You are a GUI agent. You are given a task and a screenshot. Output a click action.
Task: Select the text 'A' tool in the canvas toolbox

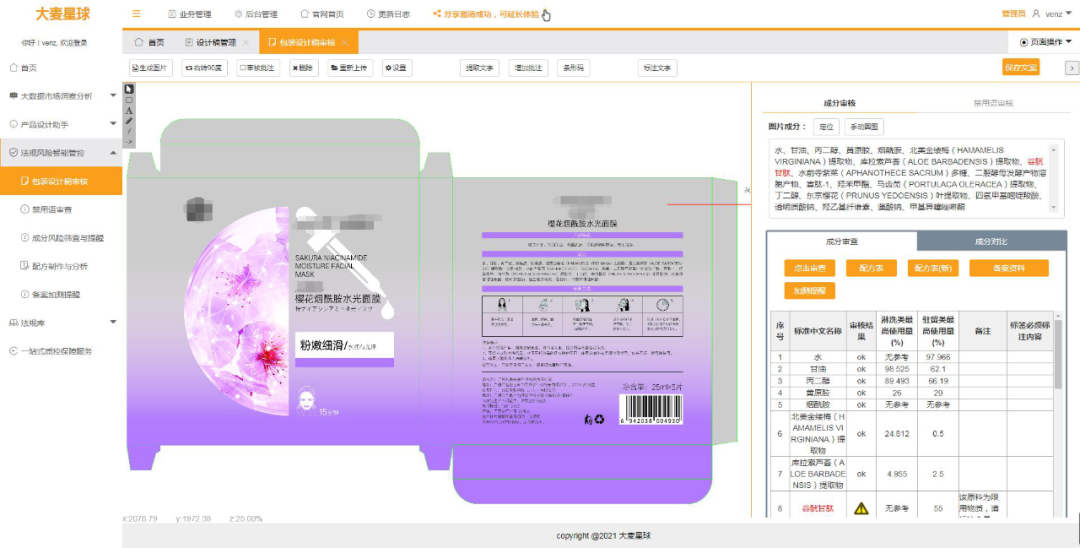coord(129,110)
